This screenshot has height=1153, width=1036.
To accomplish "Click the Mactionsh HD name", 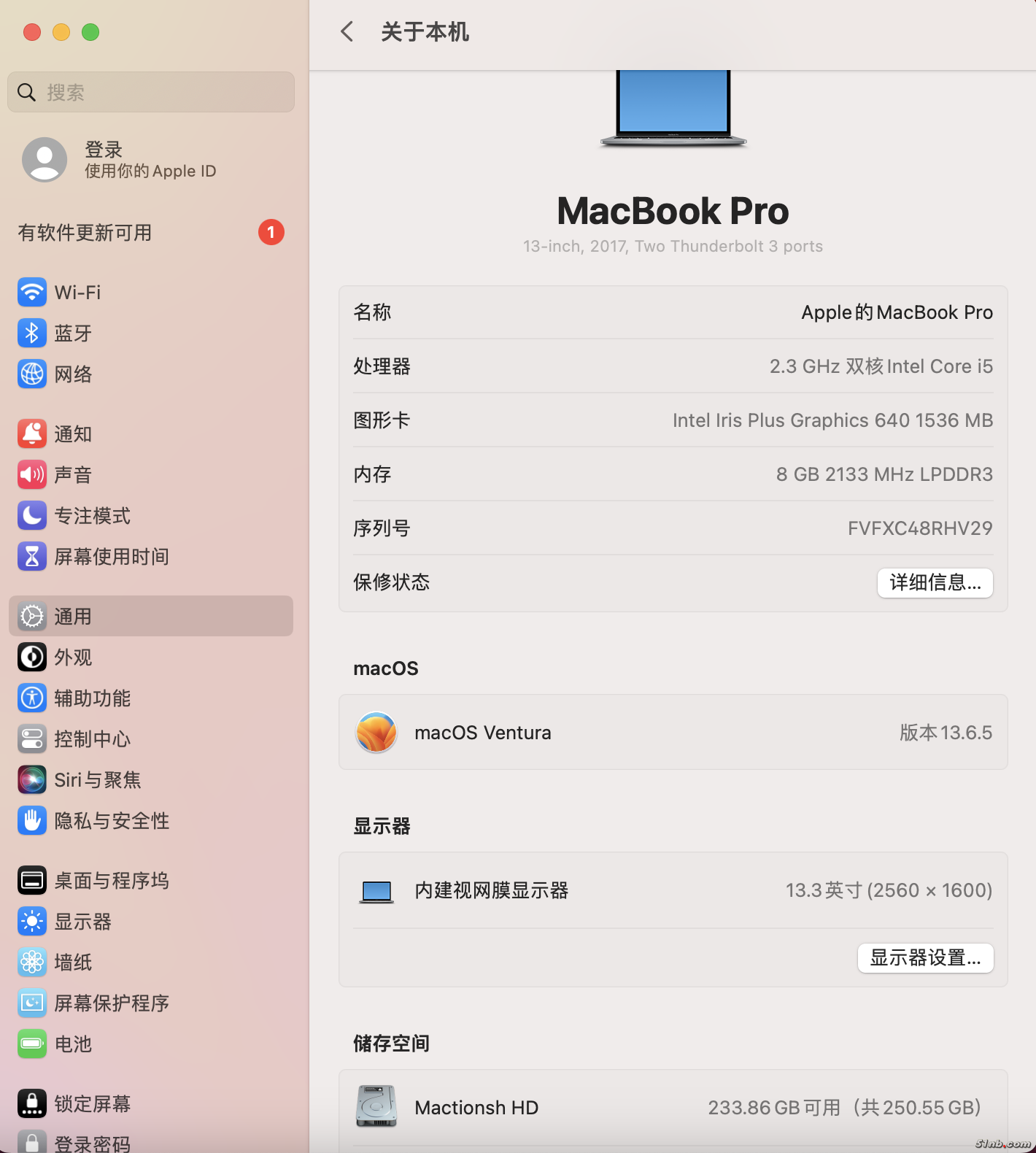I will pyautogui.click(x=476, y=1108).
